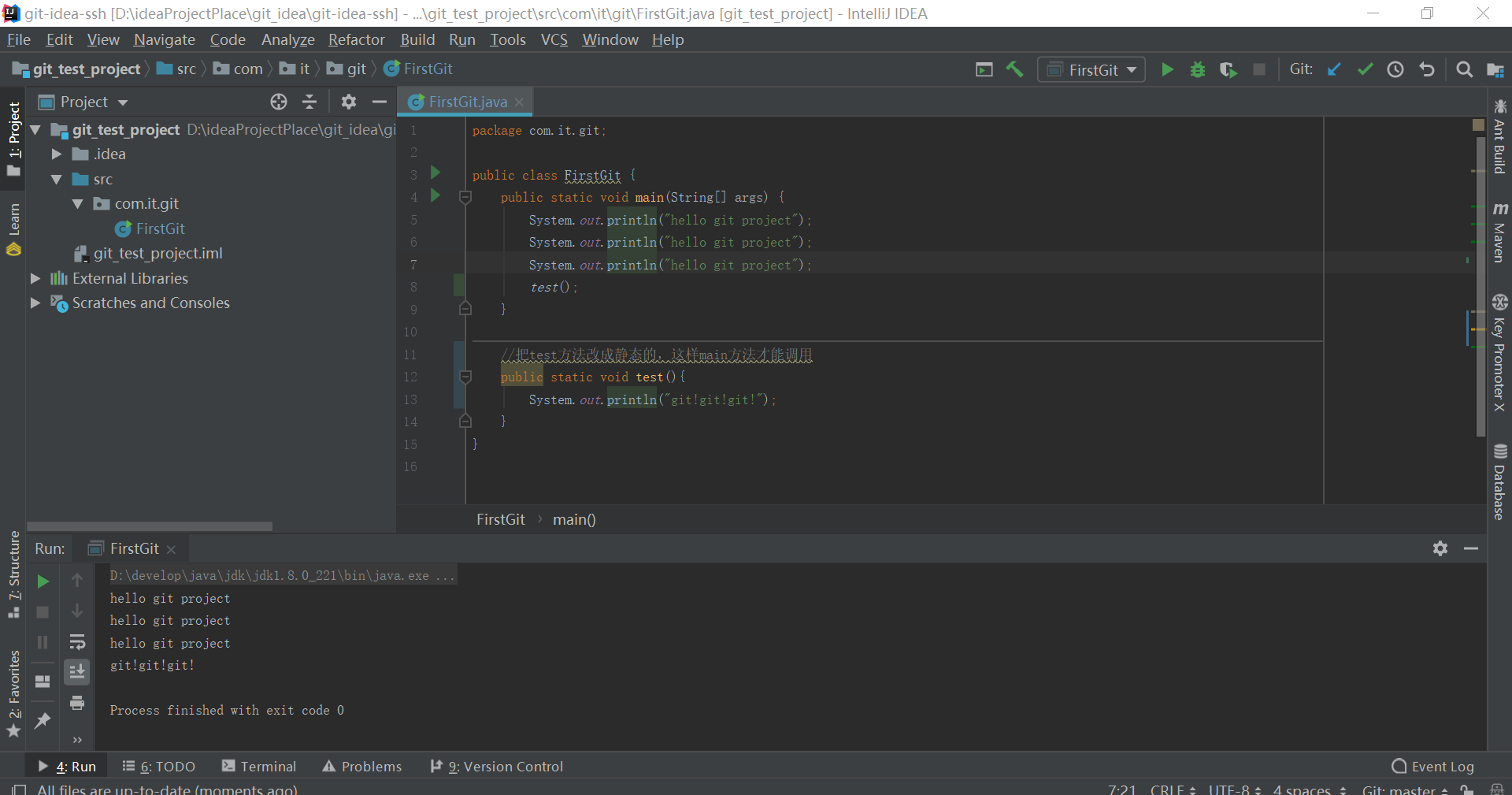Collapse the com.it.git package
This screenshot has height=795, width=1512.
tap(78, 203)
